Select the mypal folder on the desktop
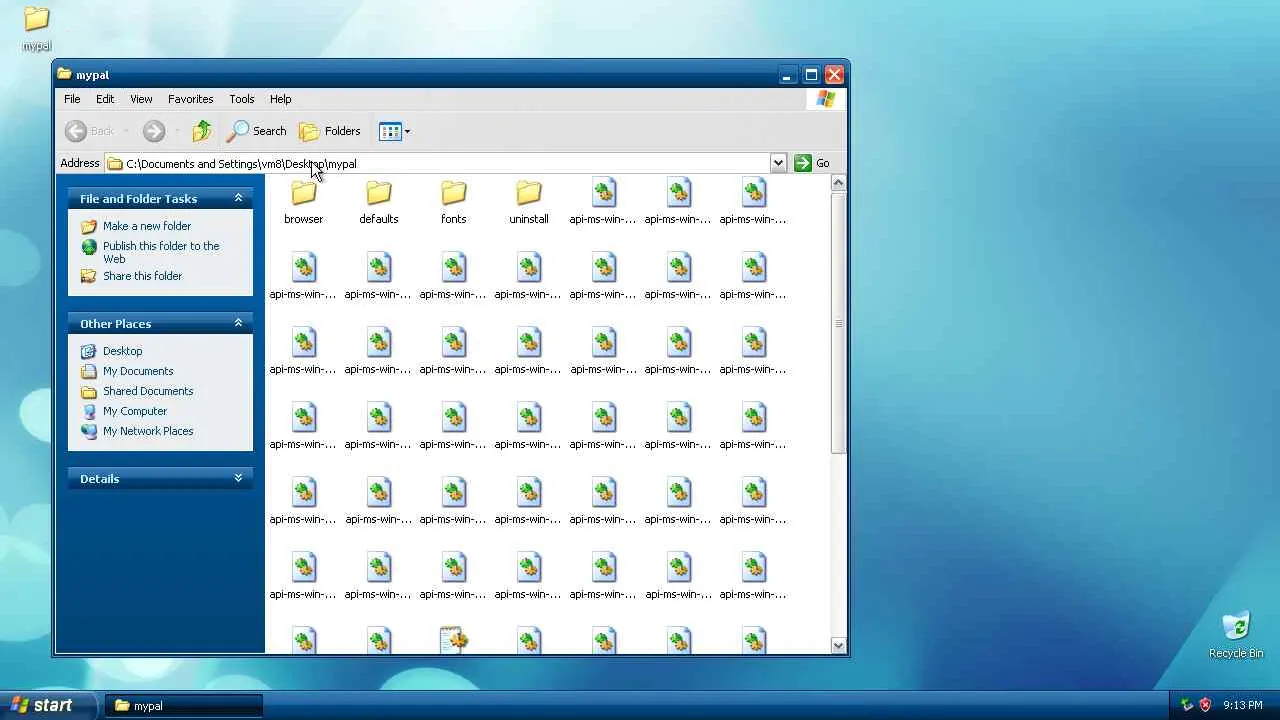This screenshot has height=720, width=1280. [37, 29]
